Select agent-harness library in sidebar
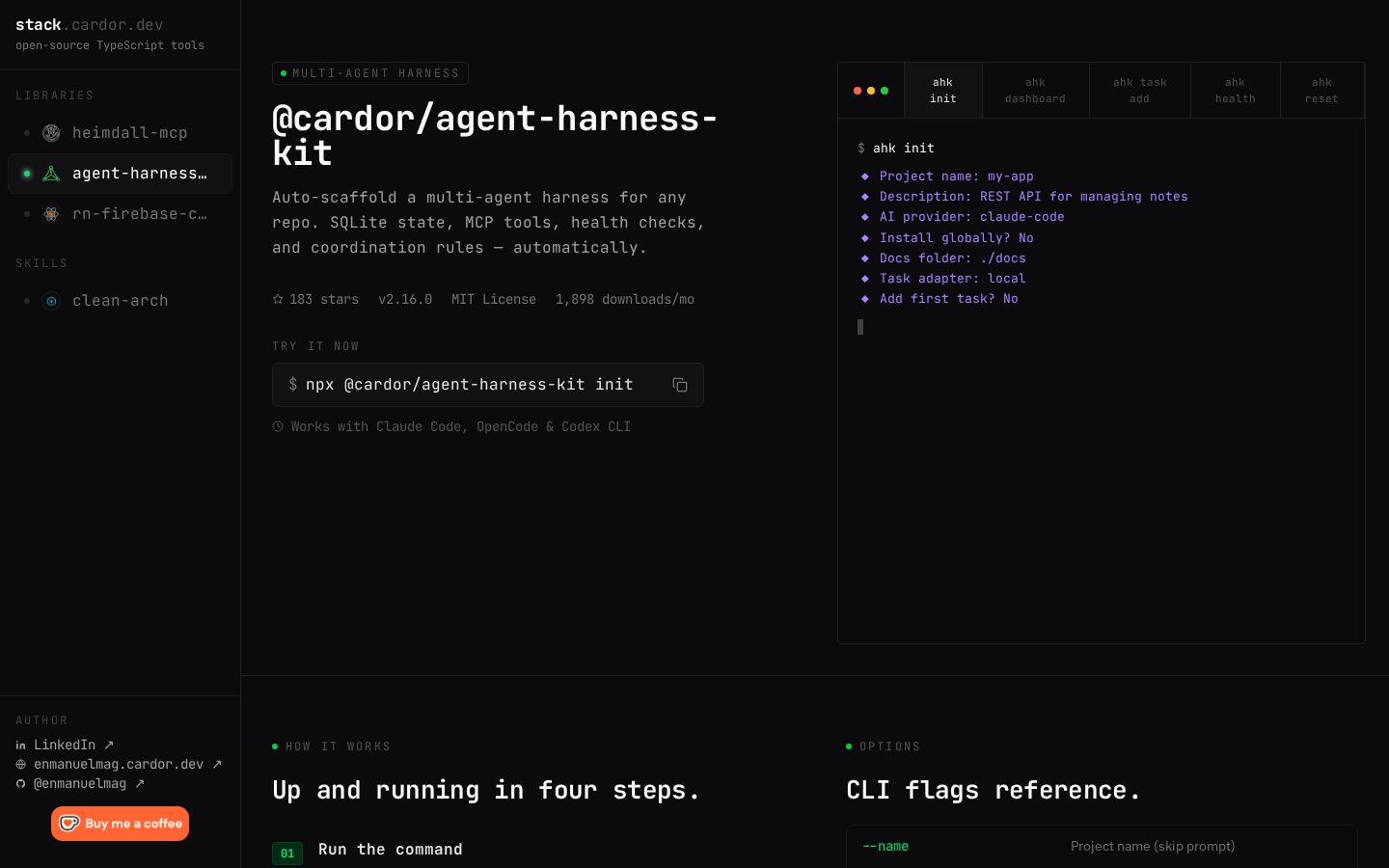The image size is (1389, 868). 120,174
